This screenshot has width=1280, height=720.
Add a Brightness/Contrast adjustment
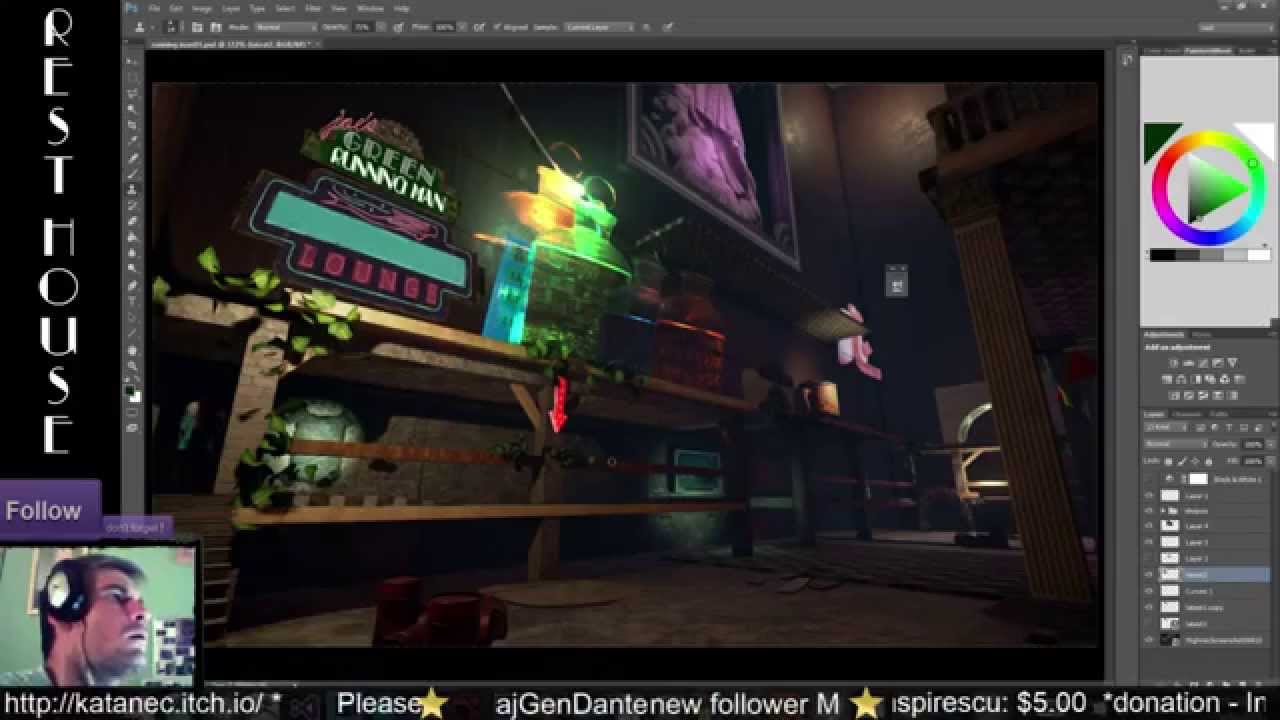[x=1173, y=362]
